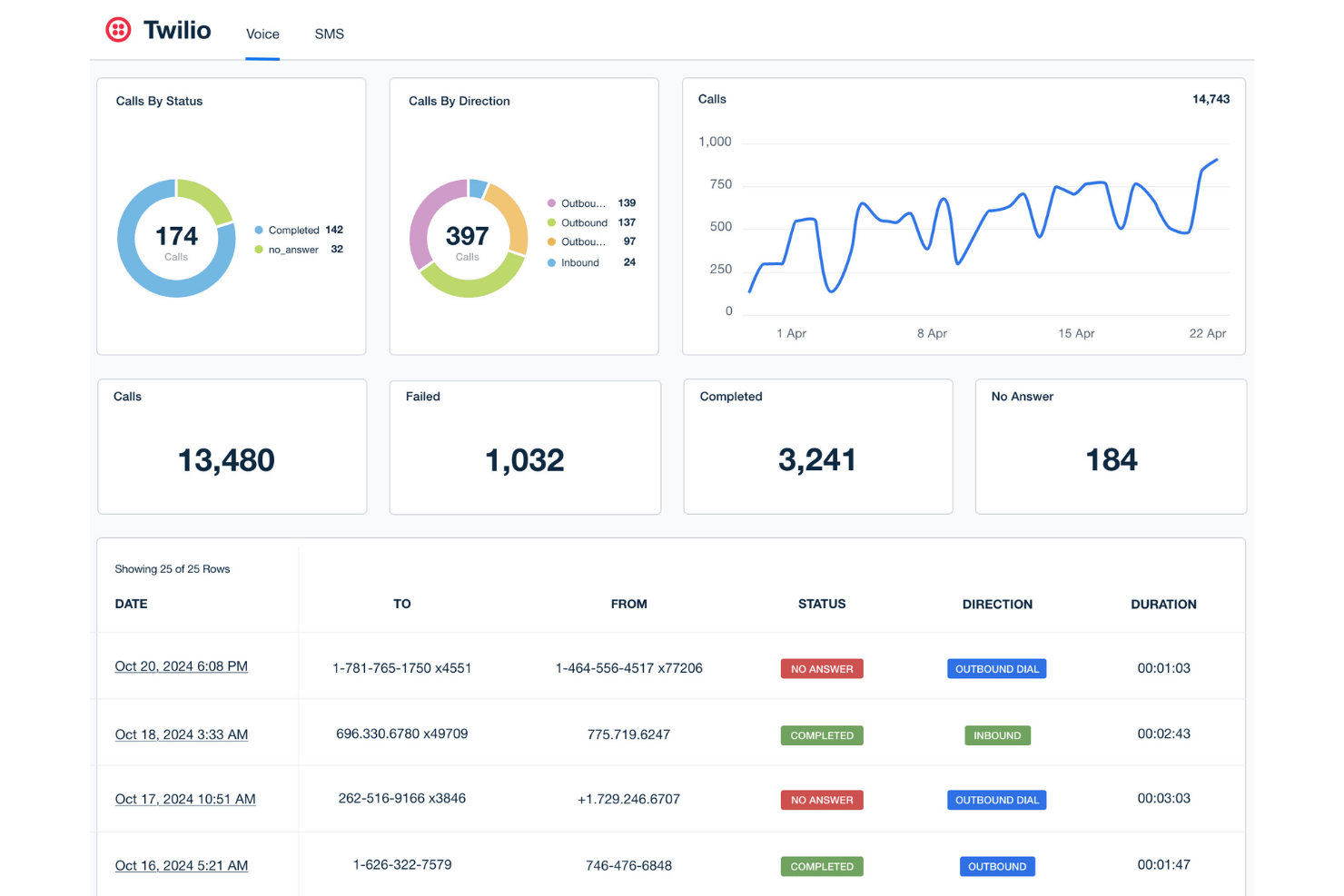Select the legend entry with value 97
Image resolution: width=1344 pixels, height=896 pixels.
[591, 241]
